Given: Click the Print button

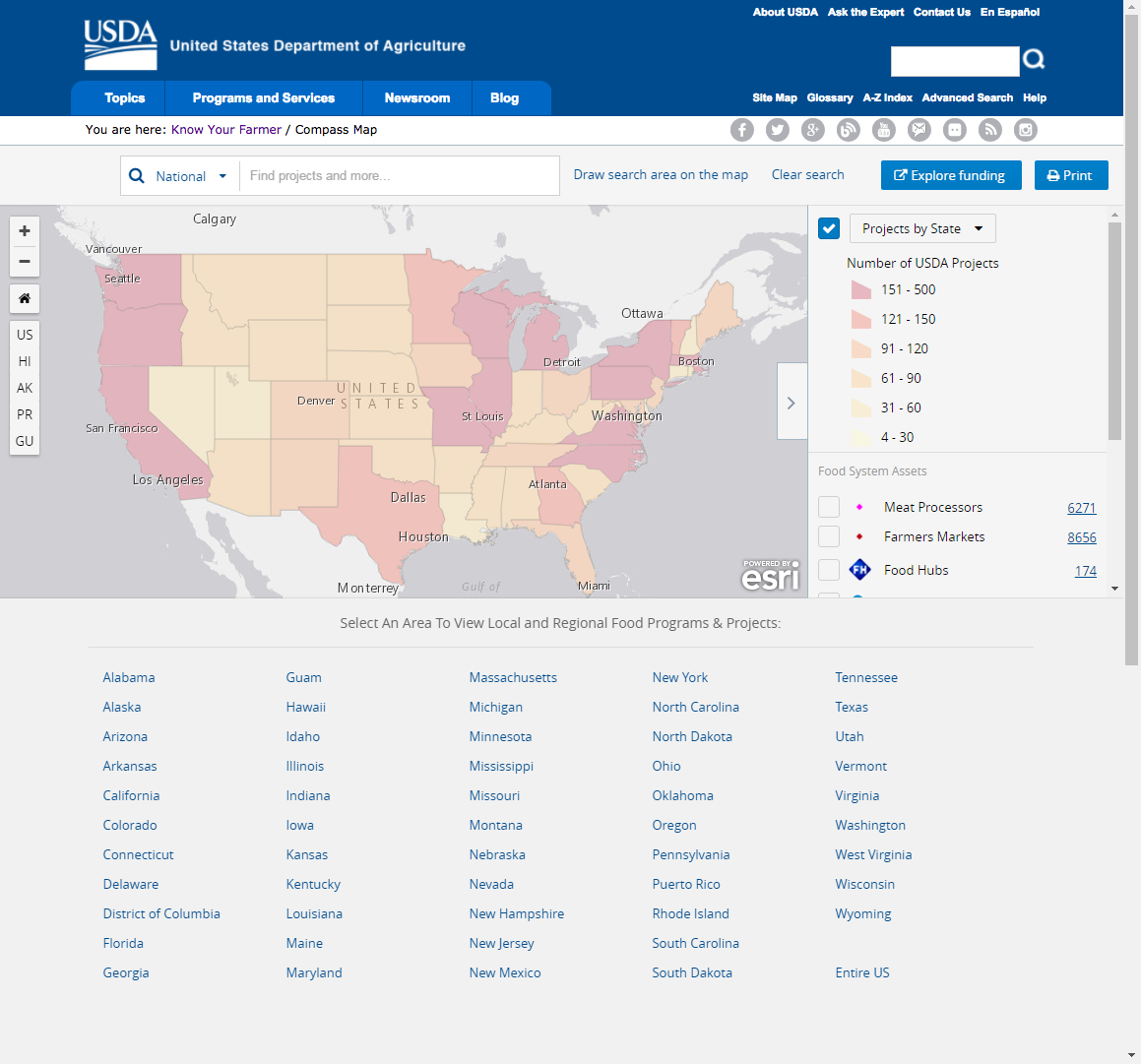Looking at the screenshot, I should coord(1071,175).
